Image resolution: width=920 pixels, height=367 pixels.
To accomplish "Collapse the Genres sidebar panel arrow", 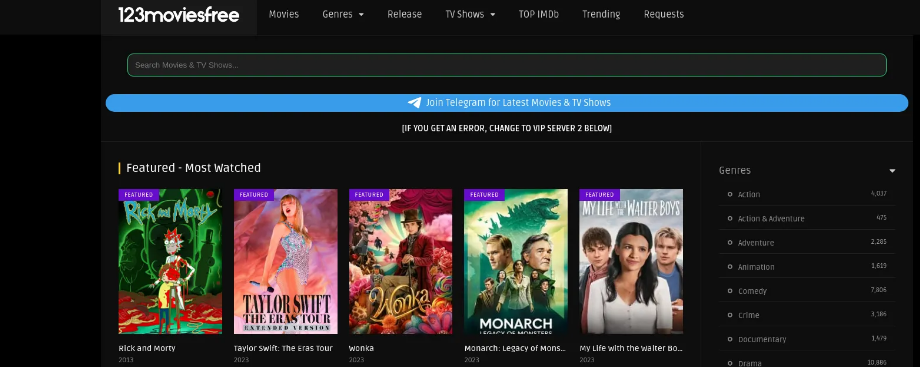I will click(892, 171).
